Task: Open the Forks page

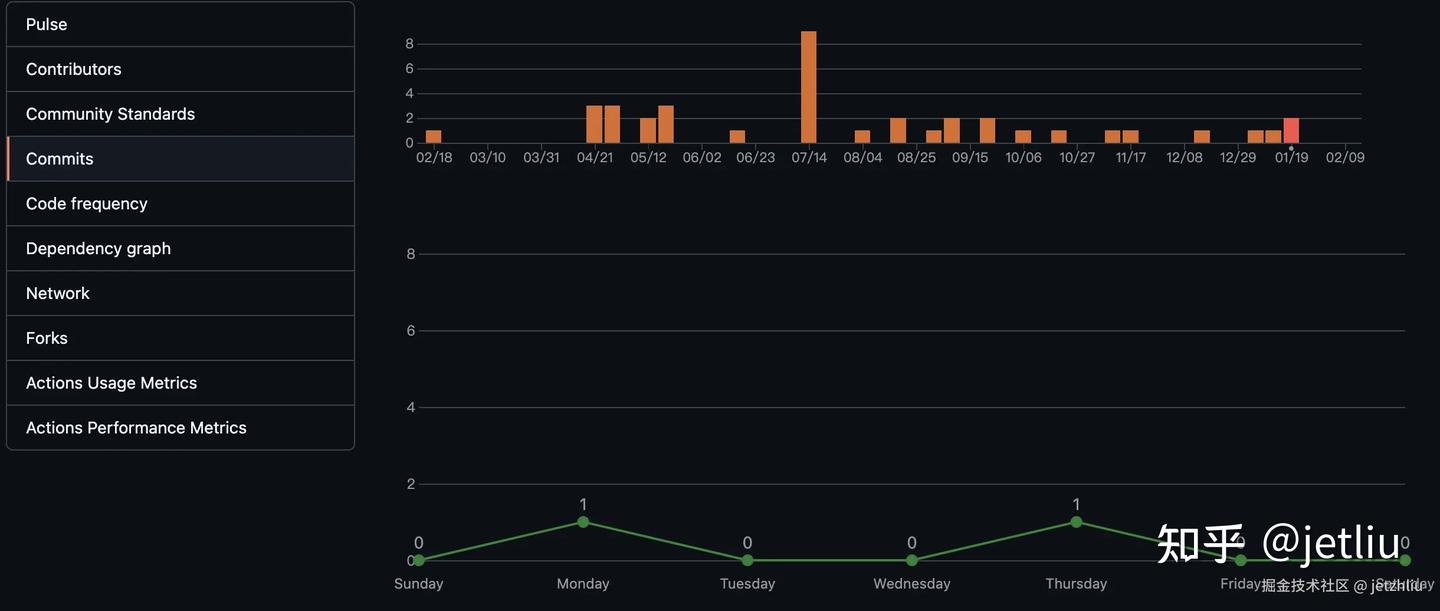Action: tap(180, 338)
